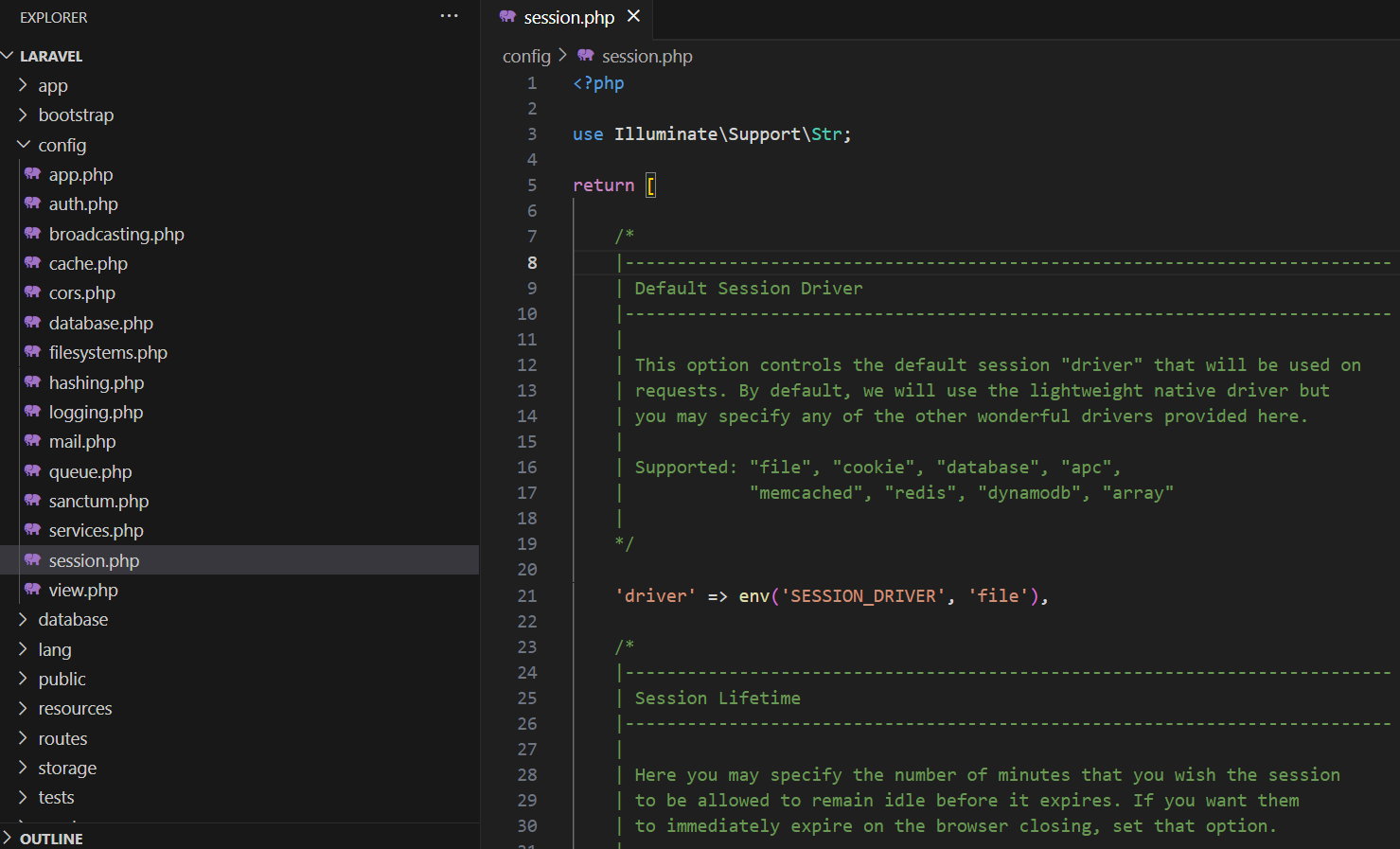
Task: Open cache.php in the file tree
Action: [88, 263]
